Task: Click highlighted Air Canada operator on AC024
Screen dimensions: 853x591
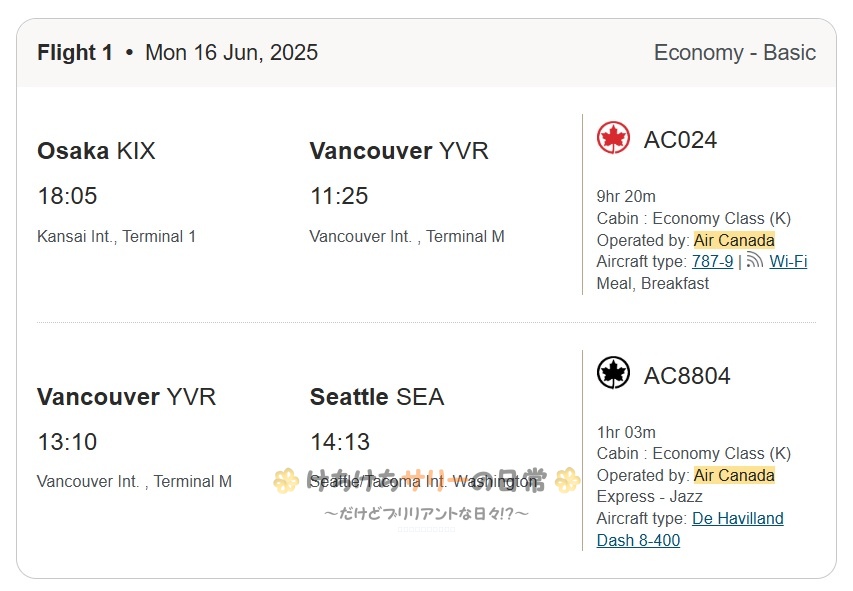Action: pos(734,240)
